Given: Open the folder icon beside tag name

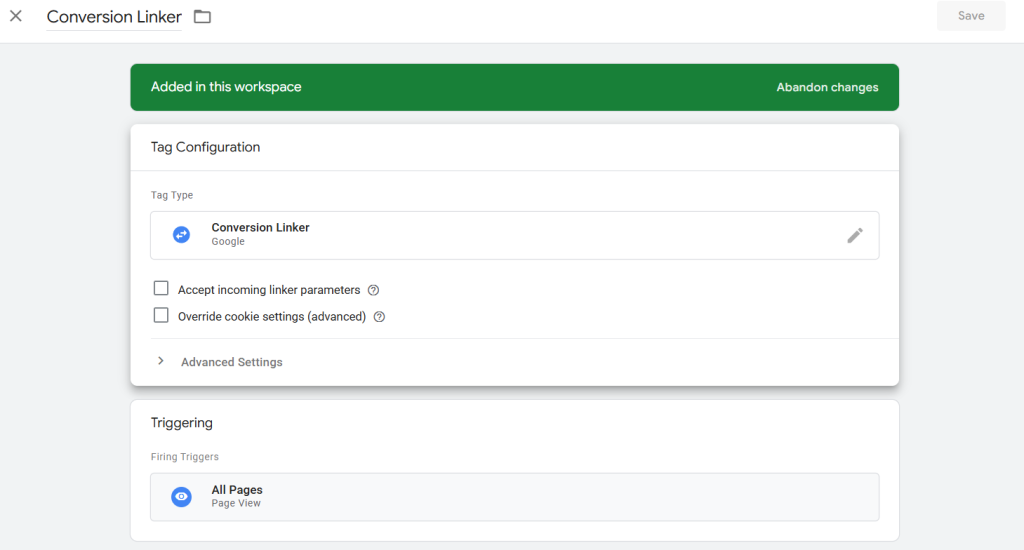Looking at the screenshot, I should (203, 17).
